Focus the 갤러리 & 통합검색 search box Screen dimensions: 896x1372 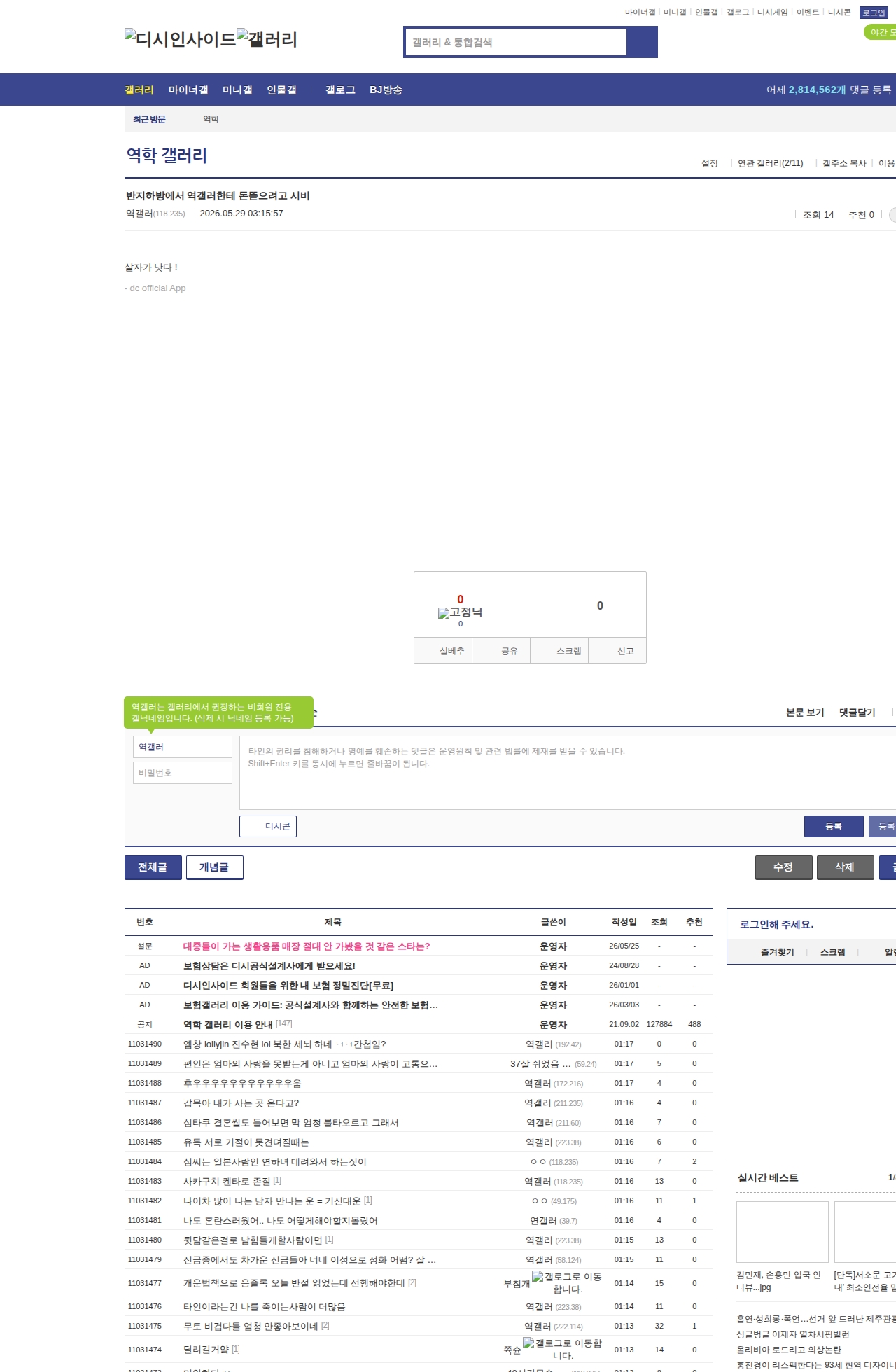click(x=516, y=42)
